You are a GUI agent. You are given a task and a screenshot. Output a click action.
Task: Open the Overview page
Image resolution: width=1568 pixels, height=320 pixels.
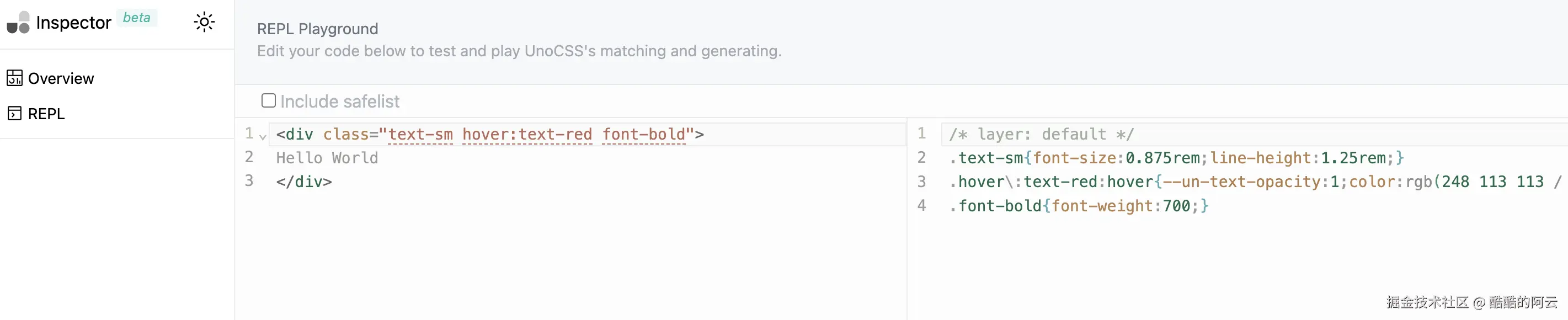click(60, 78)
